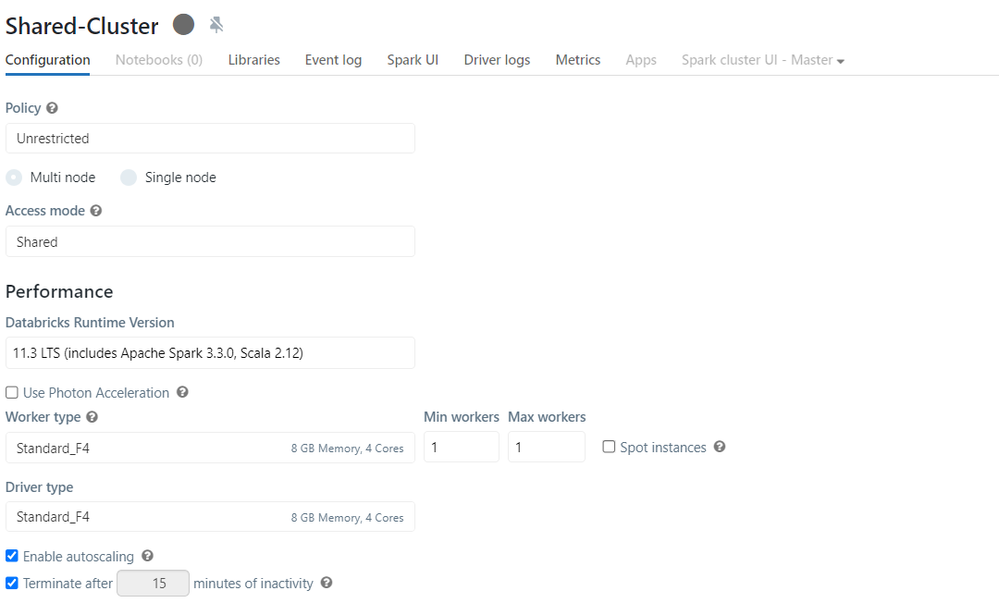Expand the Worker type Standard_F4 dropdown
999x614 pixels.
coord(210,448)
